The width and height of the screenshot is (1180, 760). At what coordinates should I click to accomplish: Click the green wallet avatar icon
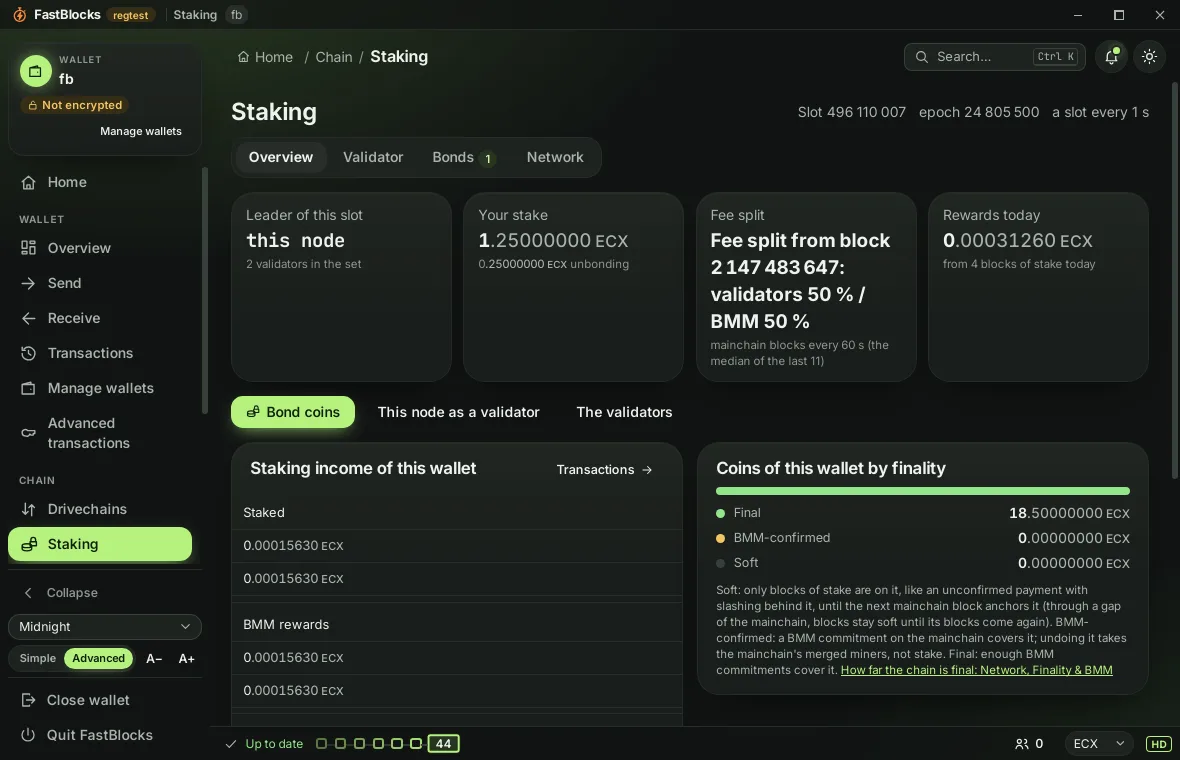(35, 71)
